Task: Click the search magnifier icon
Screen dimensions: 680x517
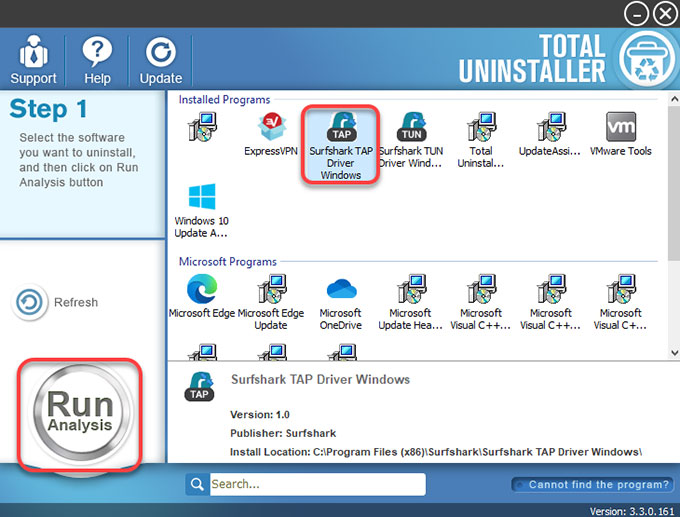Action: point(197,484)
